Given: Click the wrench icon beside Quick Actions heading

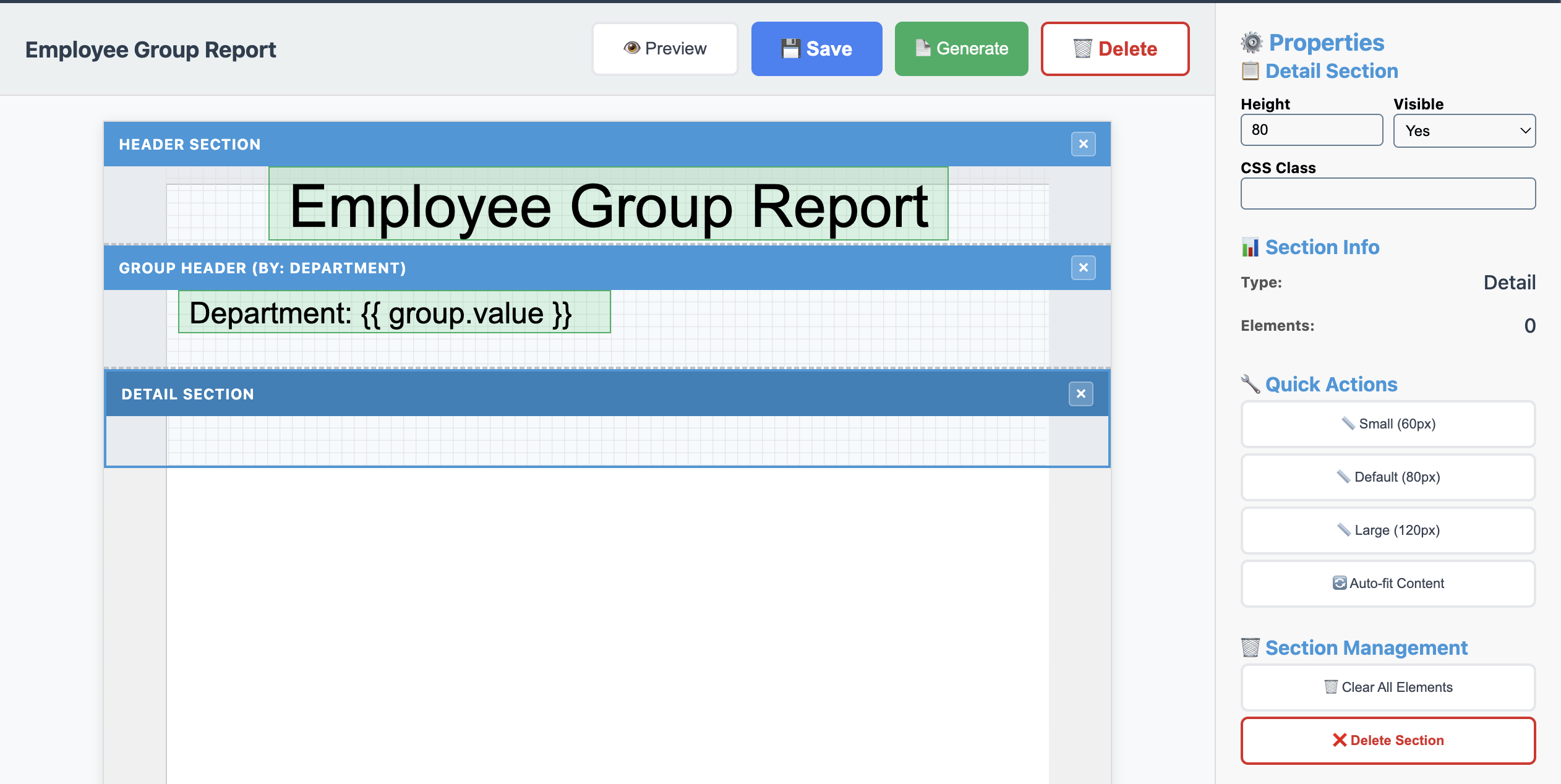Looking at the screenshot, I should coord(1251,383).
